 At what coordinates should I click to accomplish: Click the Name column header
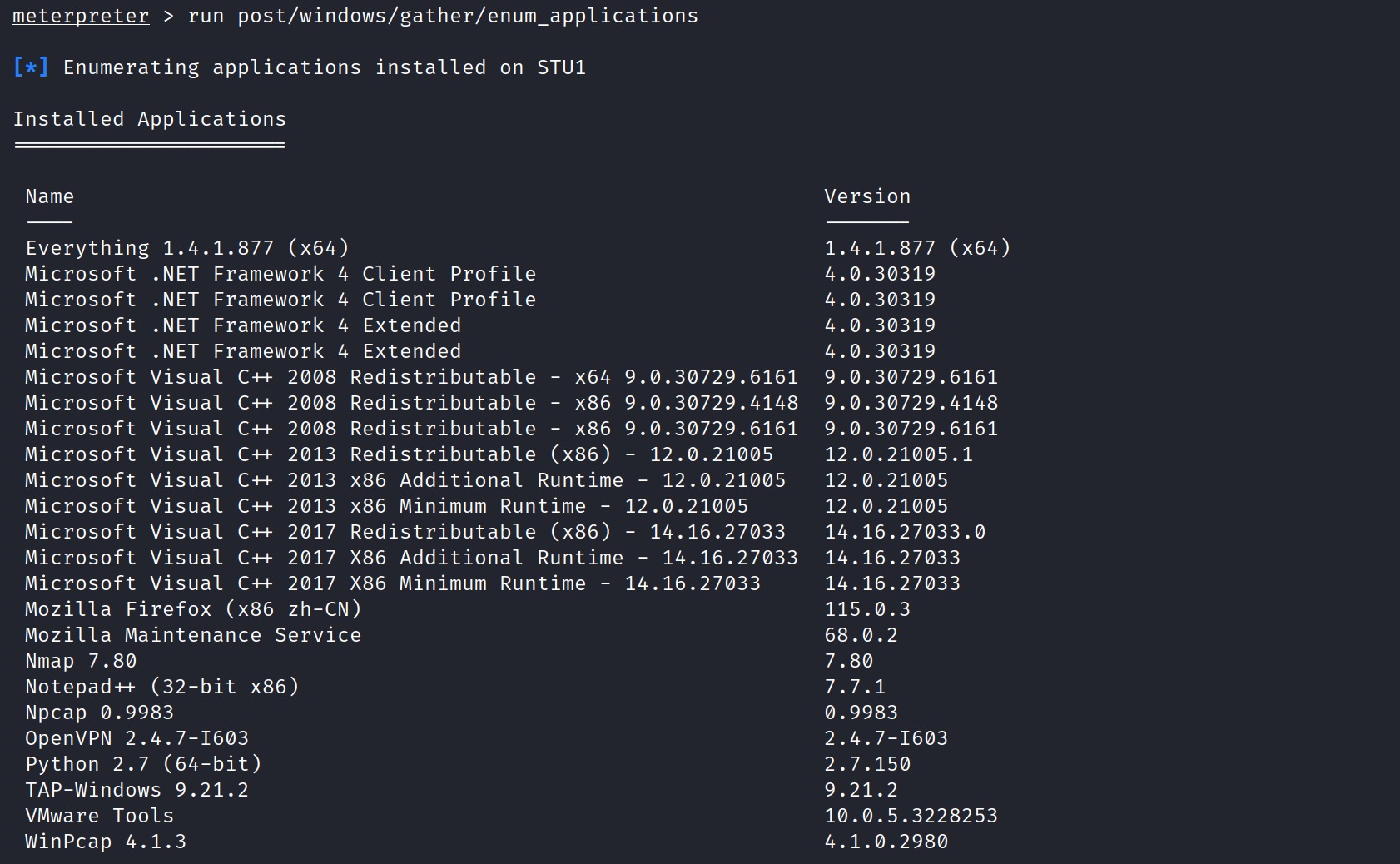(x=50, y=196)
